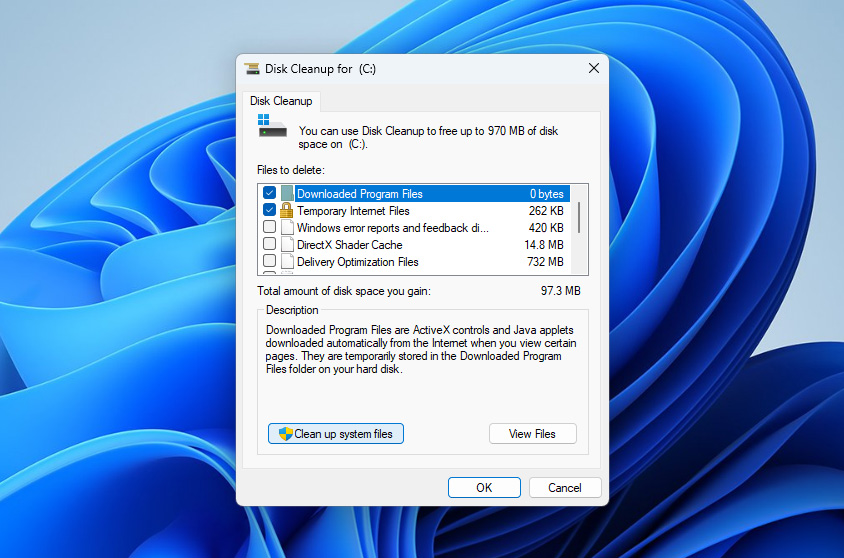Select the Disk Cleanup tab
Viewport: 844px width, 558px height.
(281, 101)
